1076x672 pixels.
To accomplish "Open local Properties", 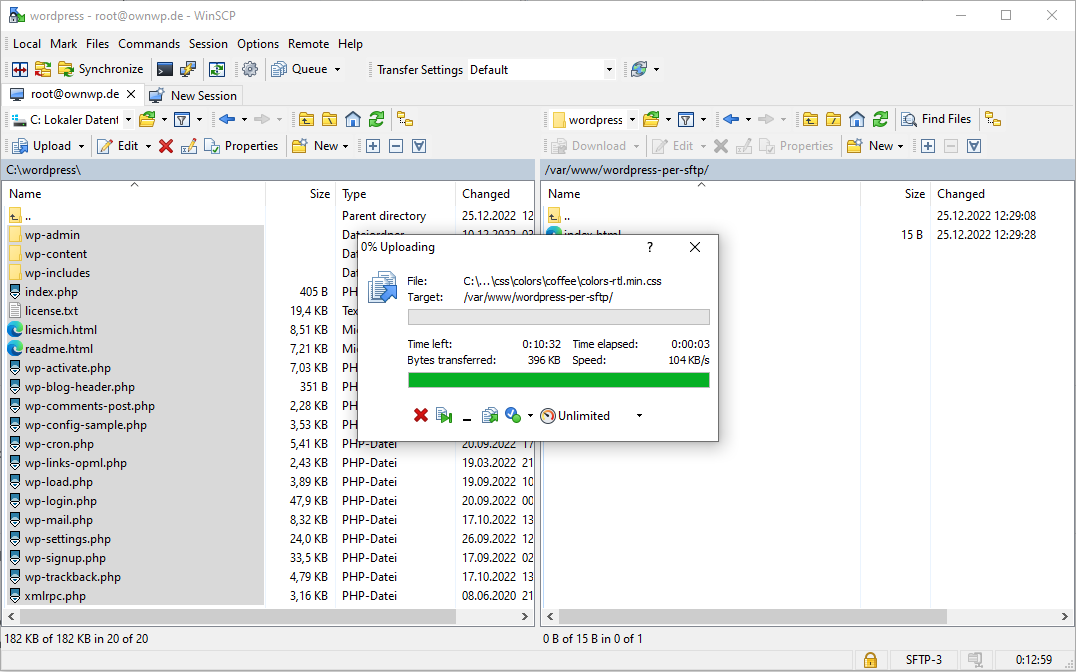I will 241,146.
